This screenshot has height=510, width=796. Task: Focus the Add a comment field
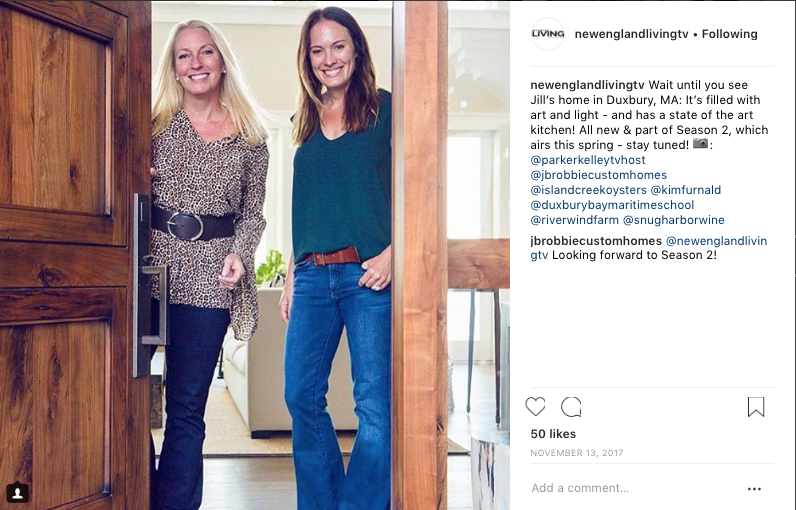(635, 488)
